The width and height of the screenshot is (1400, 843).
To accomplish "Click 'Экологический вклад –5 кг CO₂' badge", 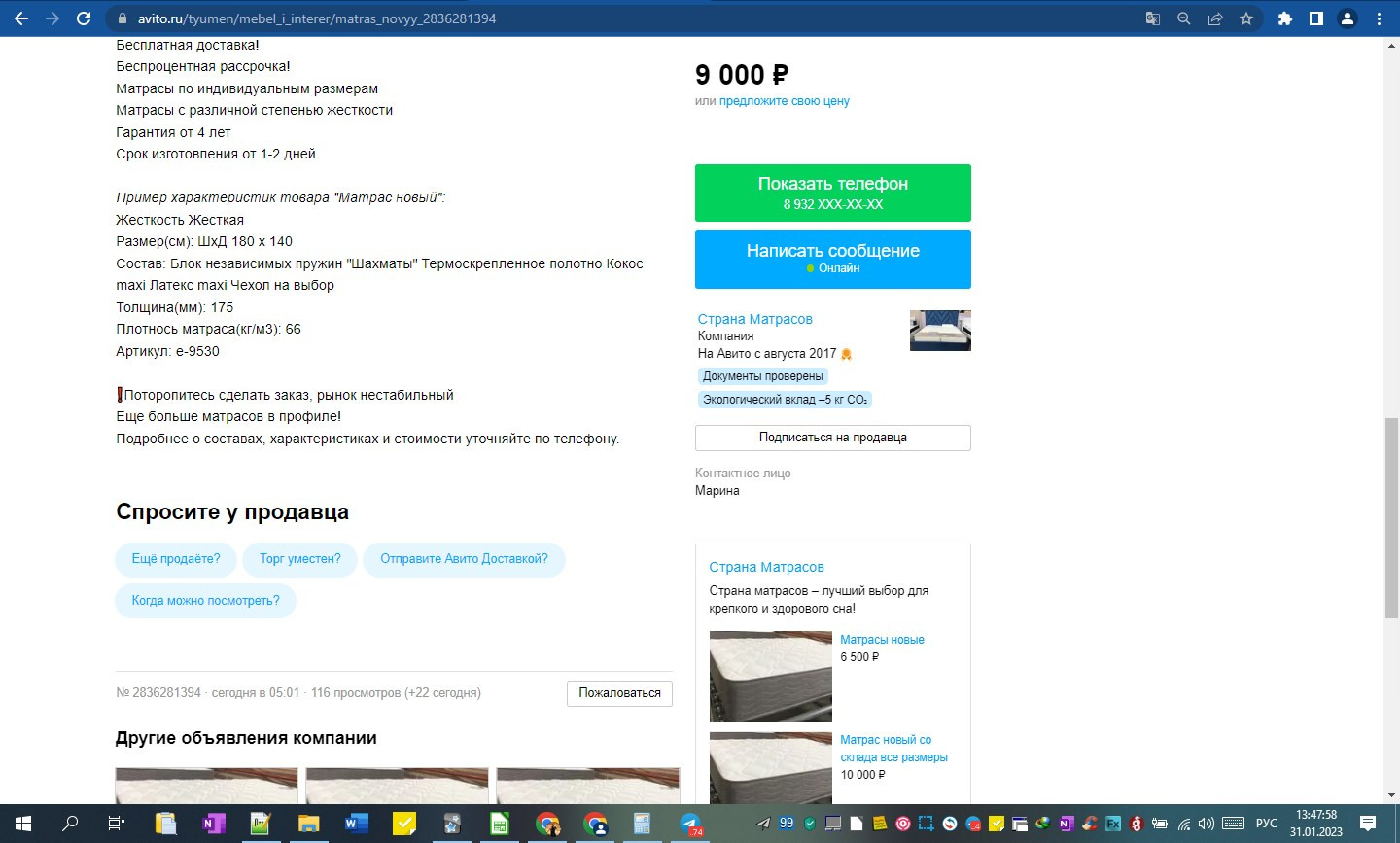I will click(785, 400).
